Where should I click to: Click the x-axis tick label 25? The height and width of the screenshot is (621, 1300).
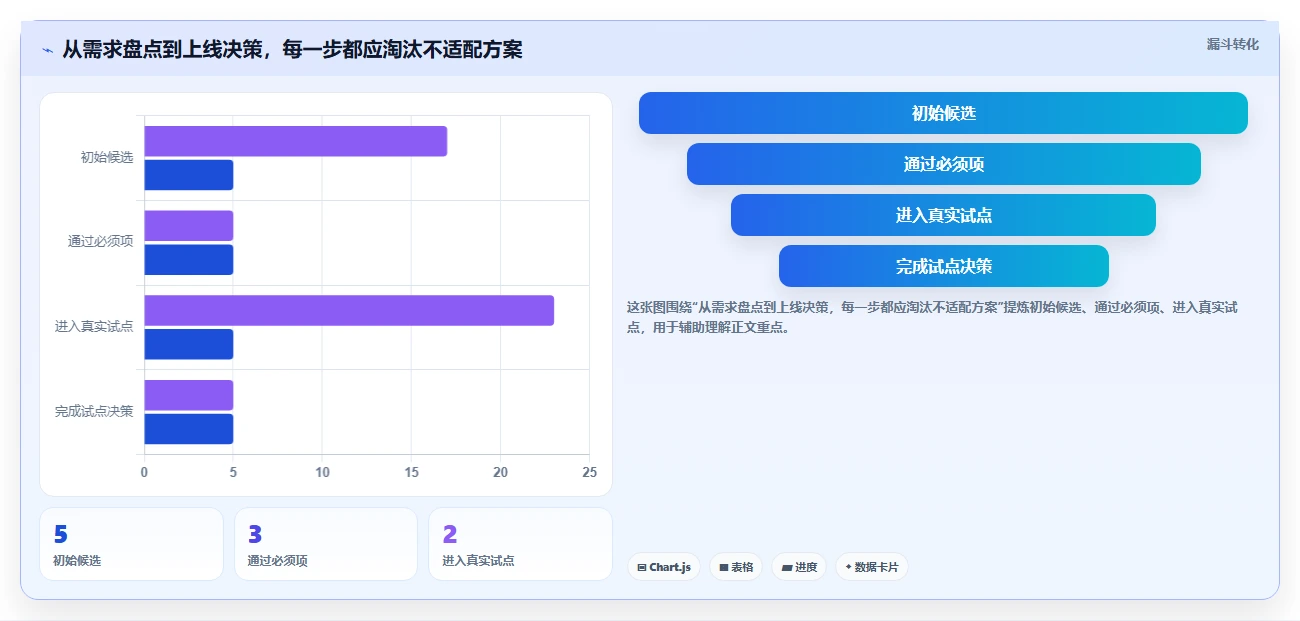pyautogui.click(x=589, y=472)
